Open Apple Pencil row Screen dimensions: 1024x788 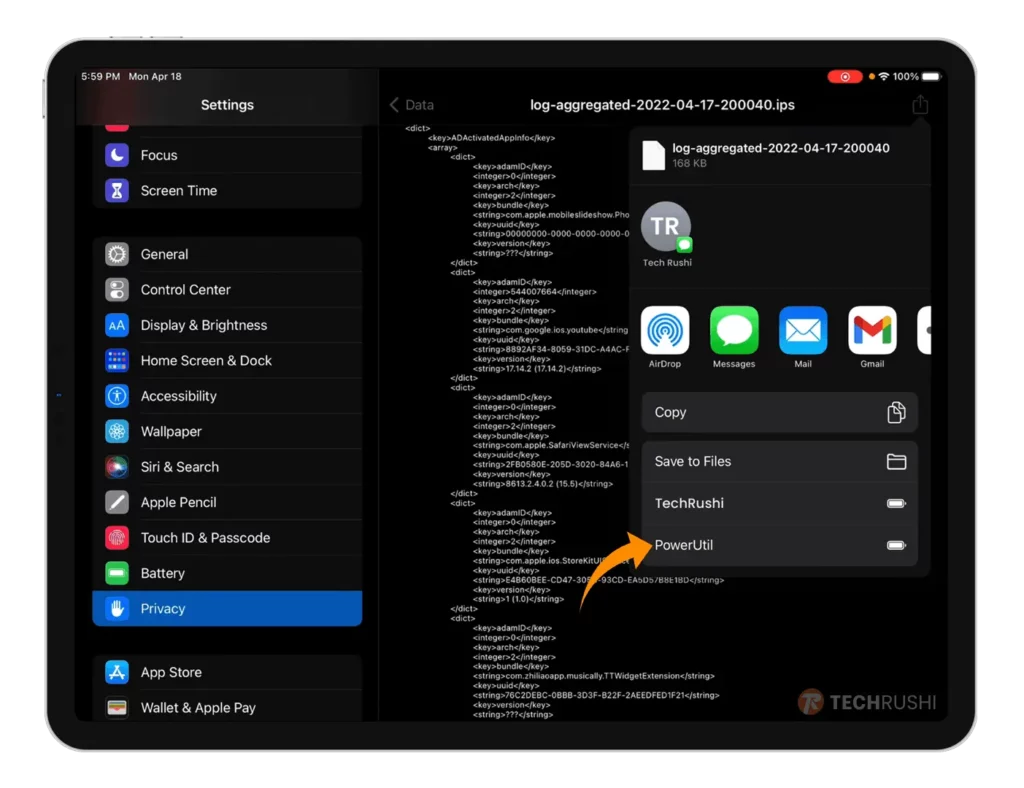click(227, 502)
